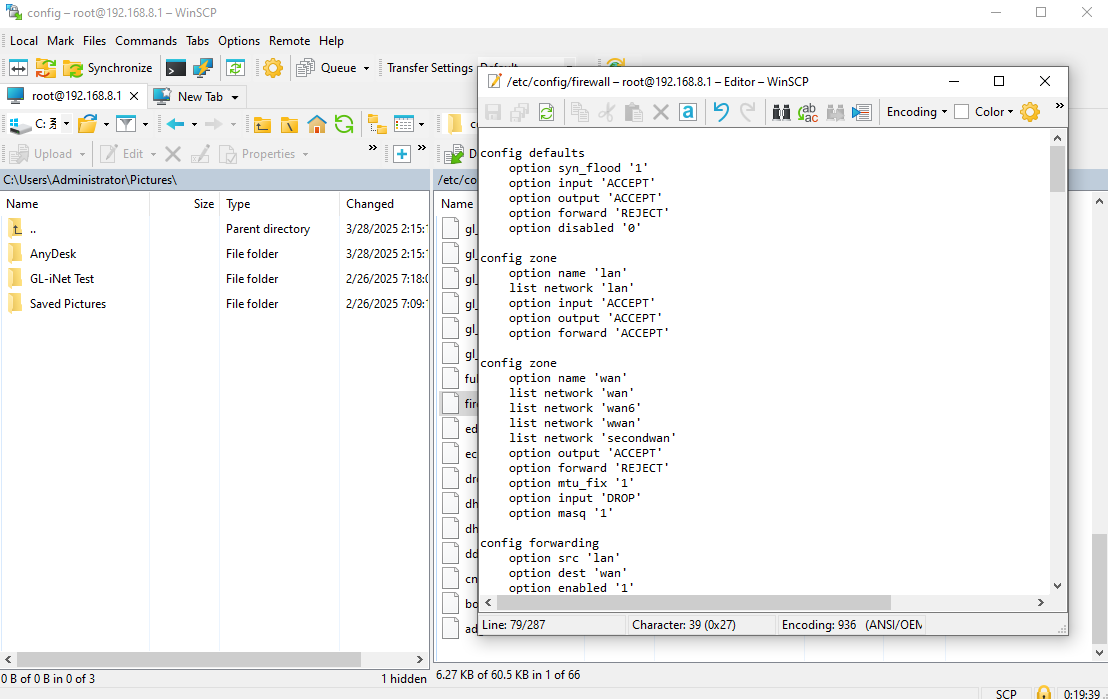The height and width of the screenshot is (699, 1108).
Task: Expand the New Tab dropdown arrow
Action: (235, 97)
